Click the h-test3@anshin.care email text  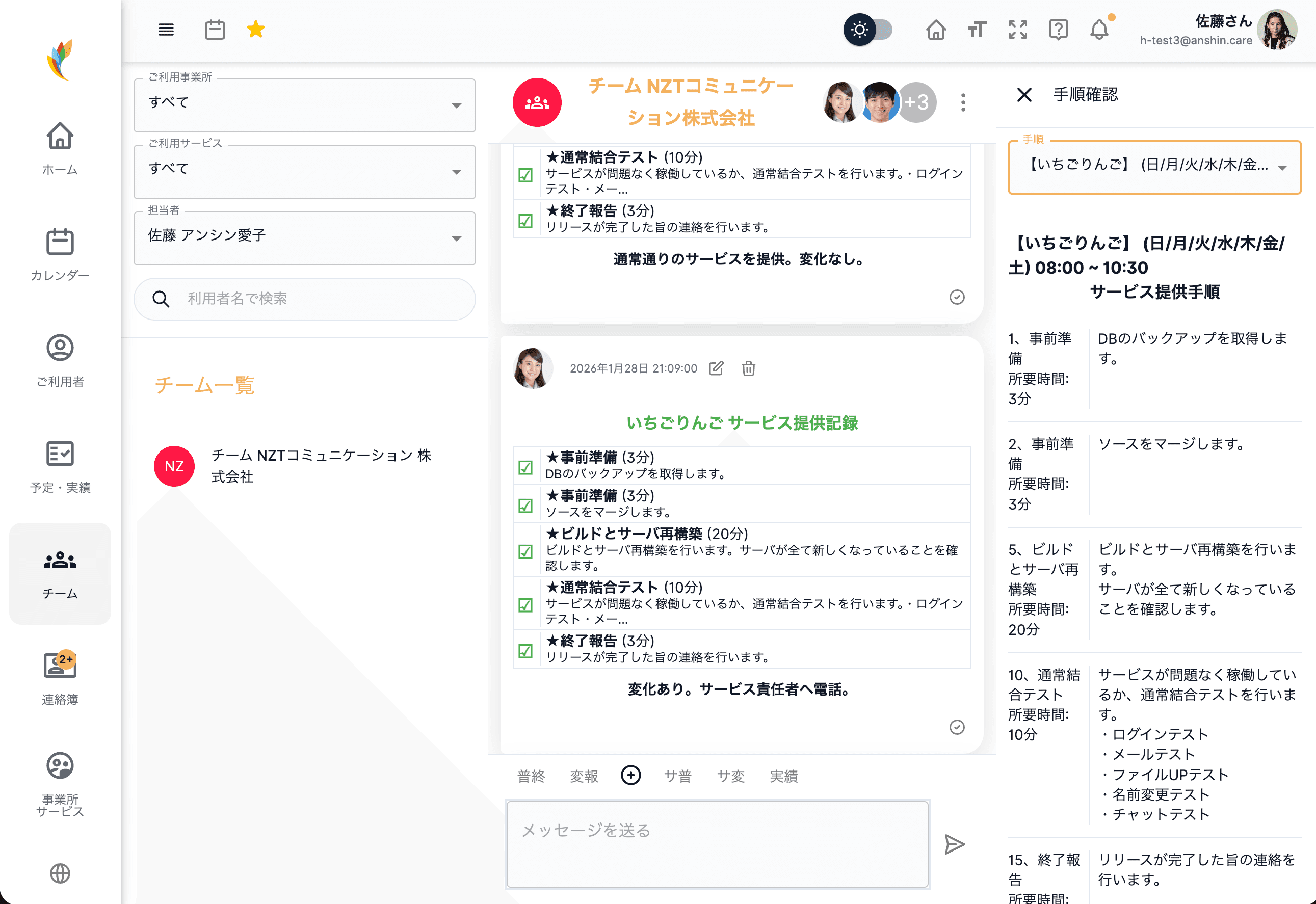pos(1195,40)
